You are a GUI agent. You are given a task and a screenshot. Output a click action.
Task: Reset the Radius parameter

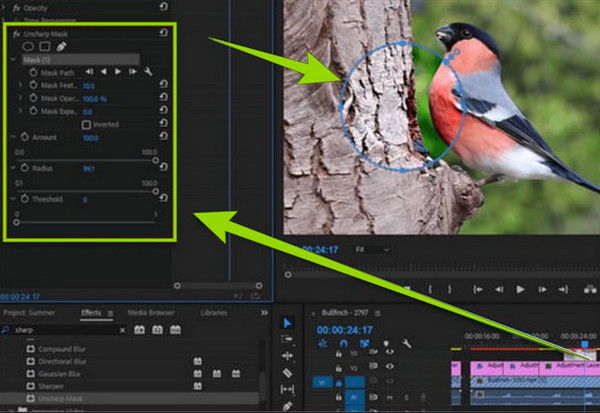pos(163,167)
